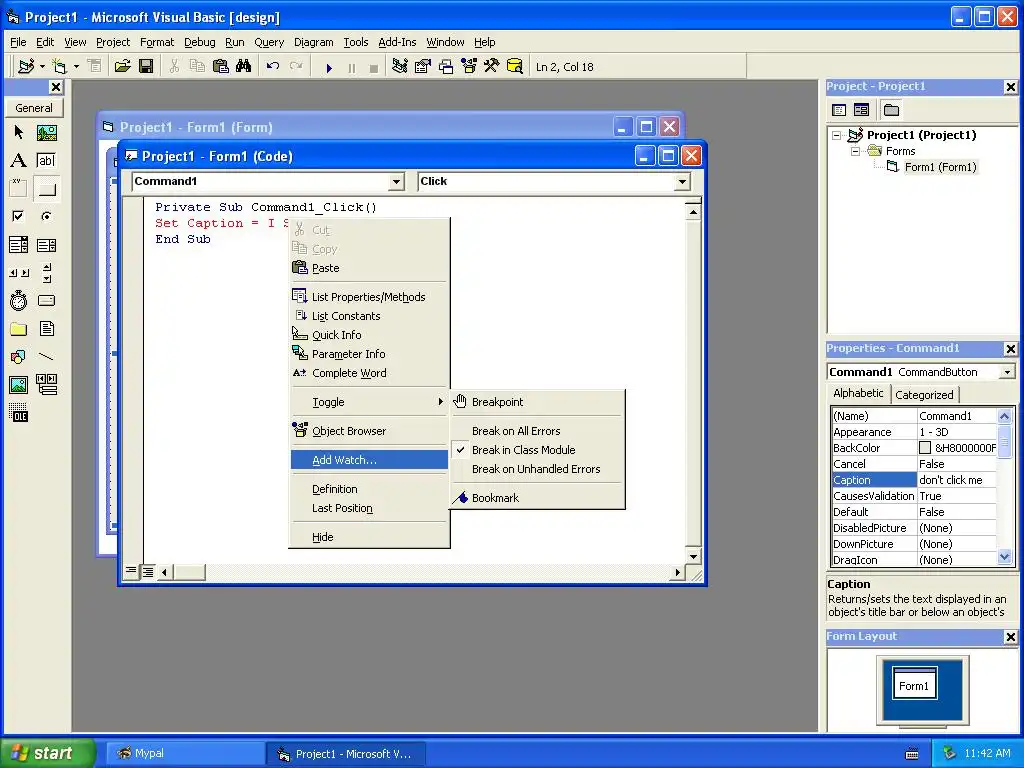This screenshot has width=1024, height=768.
Task: Open the Click procedure dropdown in code window
Action: coord(682,182)
